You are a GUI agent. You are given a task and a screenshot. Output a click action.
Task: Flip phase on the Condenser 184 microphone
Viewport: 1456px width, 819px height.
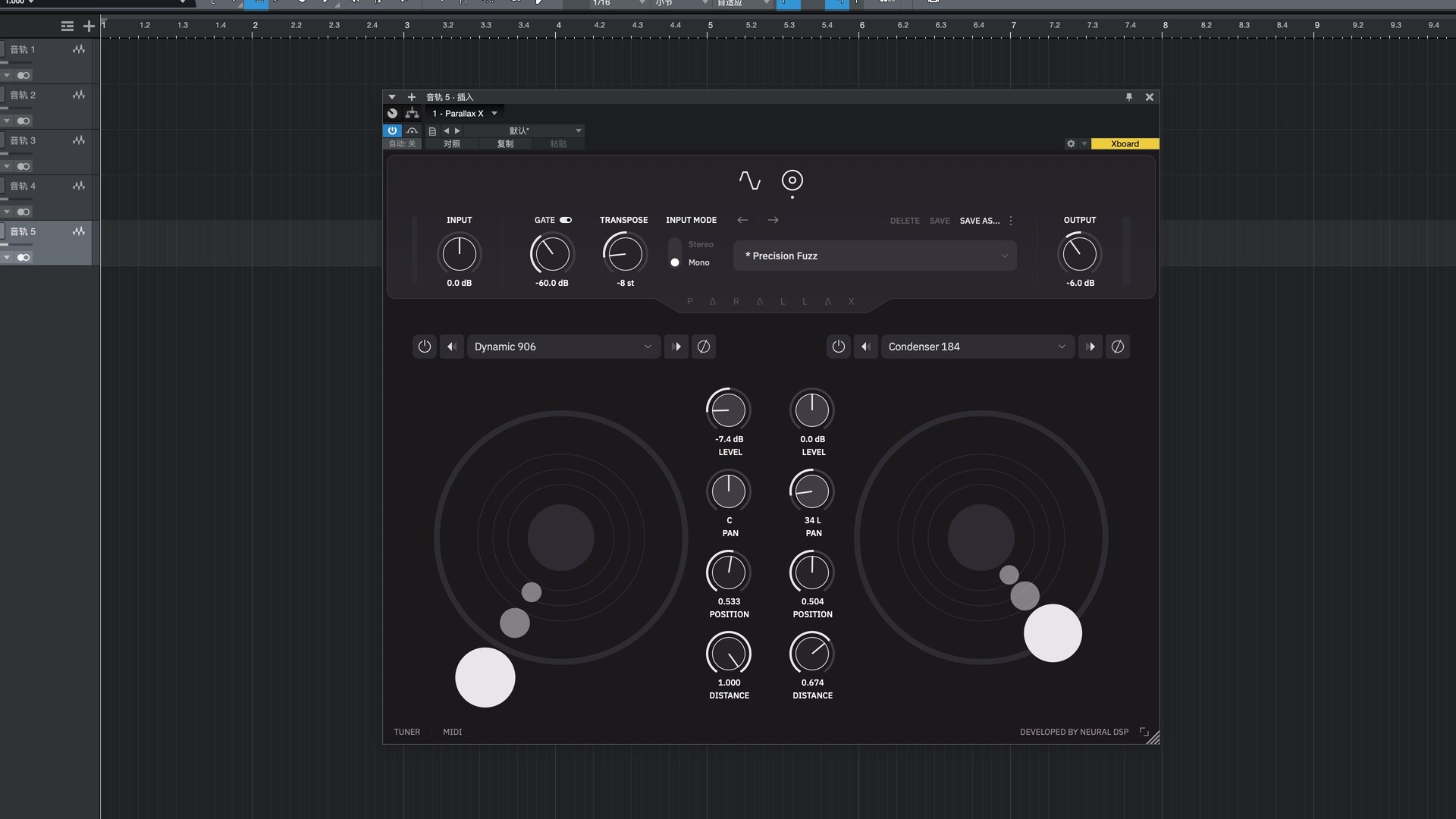click(1117, 347)
